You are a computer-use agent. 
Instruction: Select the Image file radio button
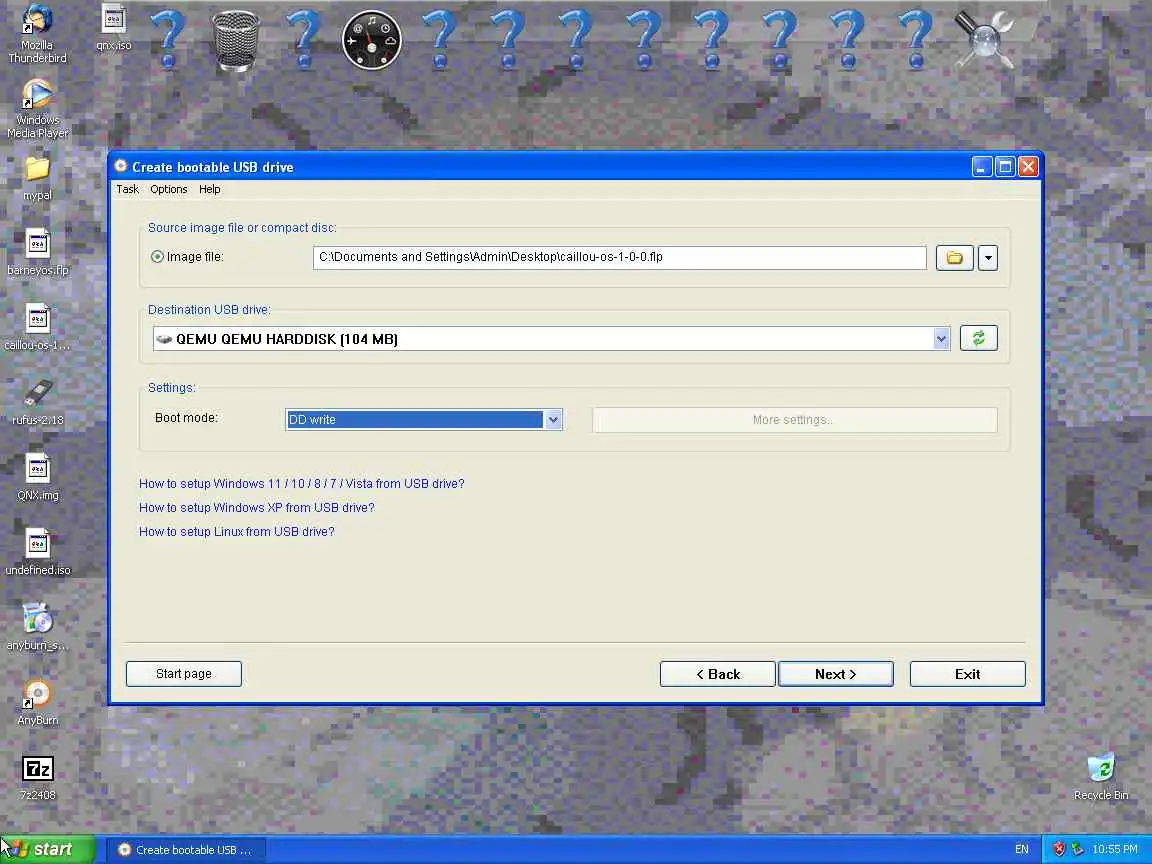157,257
